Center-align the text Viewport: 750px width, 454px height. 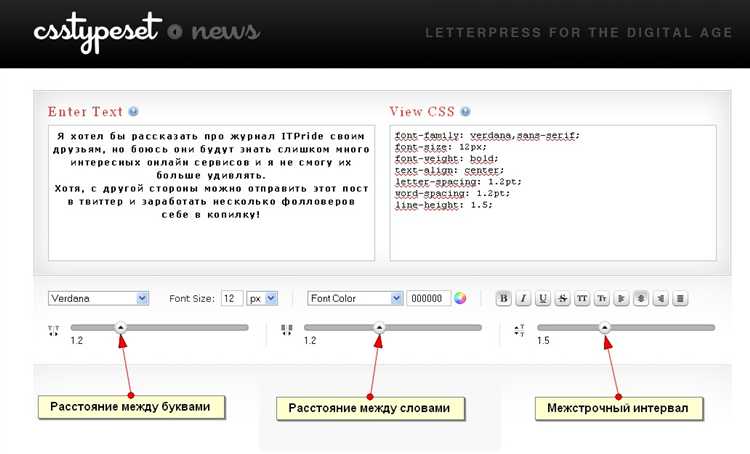pyautogui.click(x=641, y=298)
